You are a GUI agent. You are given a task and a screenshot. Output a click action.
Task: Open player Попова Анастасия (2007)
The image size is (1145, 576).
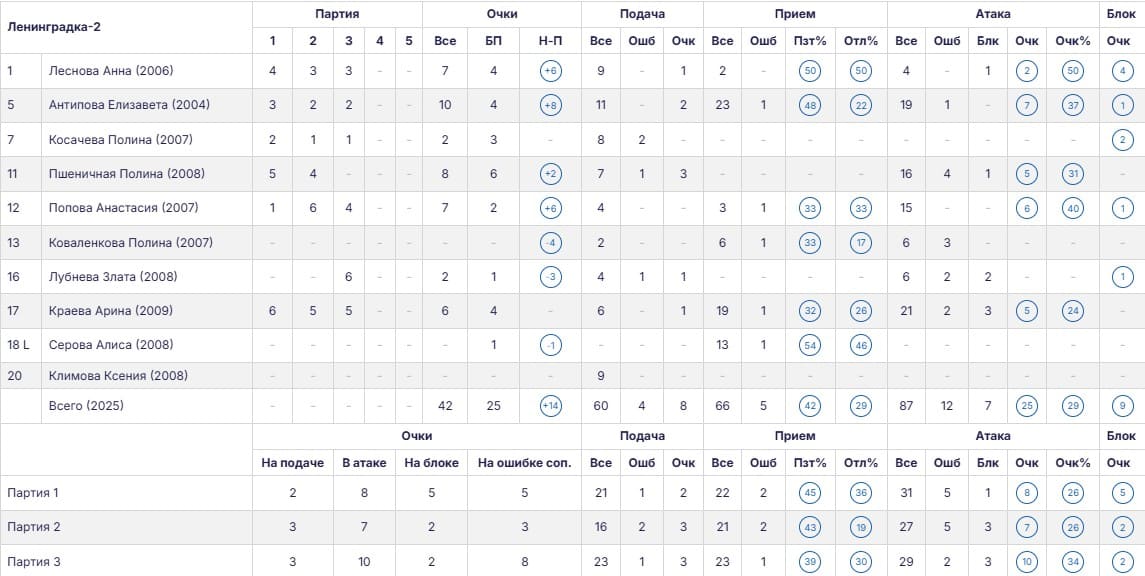point(123,208)
